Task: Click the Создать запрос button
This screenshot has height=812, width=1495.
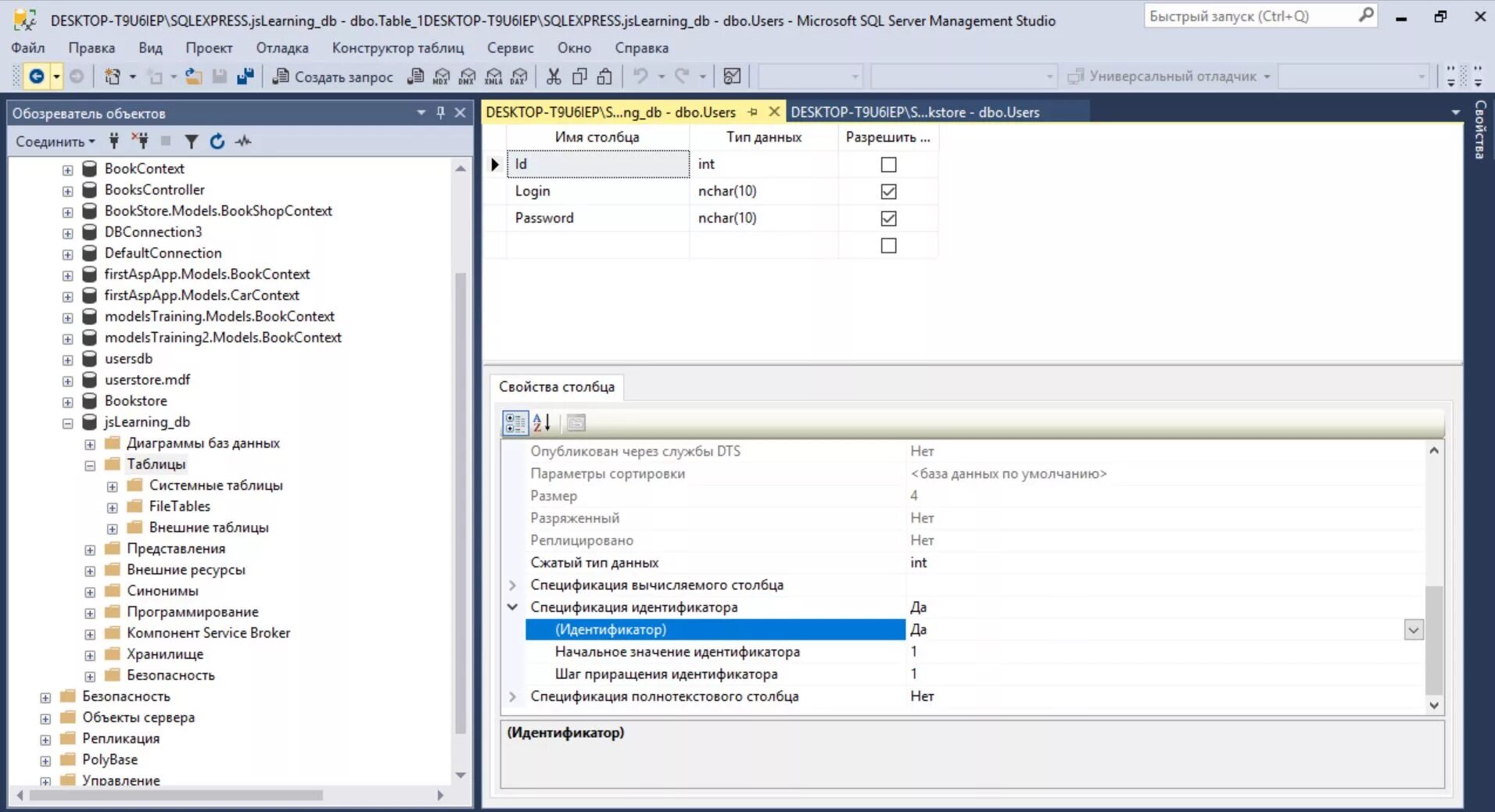Action: pos(332,76)
